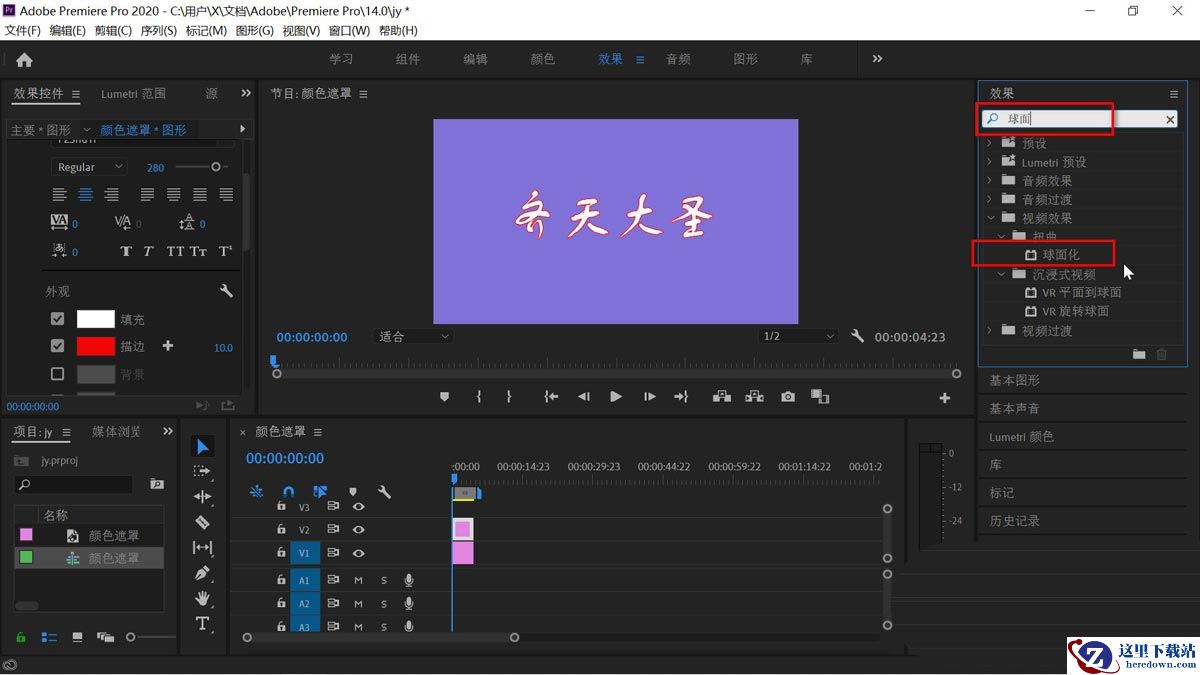Expand Lumetri 预设 folder
The width and height of the screenshot is (1200, 675).
click(x=990, y=162)
